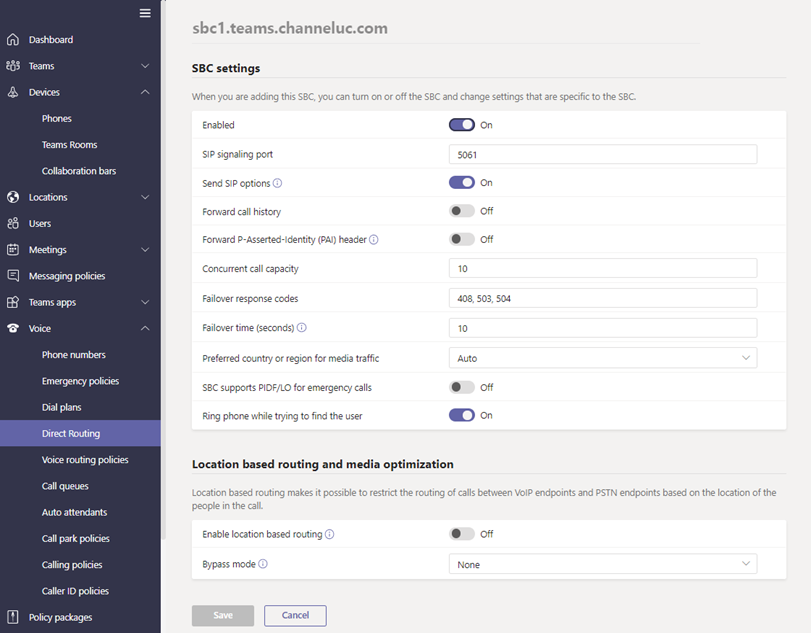Select Direct Routing in sidebar
Viewport: 811px width, 633px height.
(x=80, y=433)
